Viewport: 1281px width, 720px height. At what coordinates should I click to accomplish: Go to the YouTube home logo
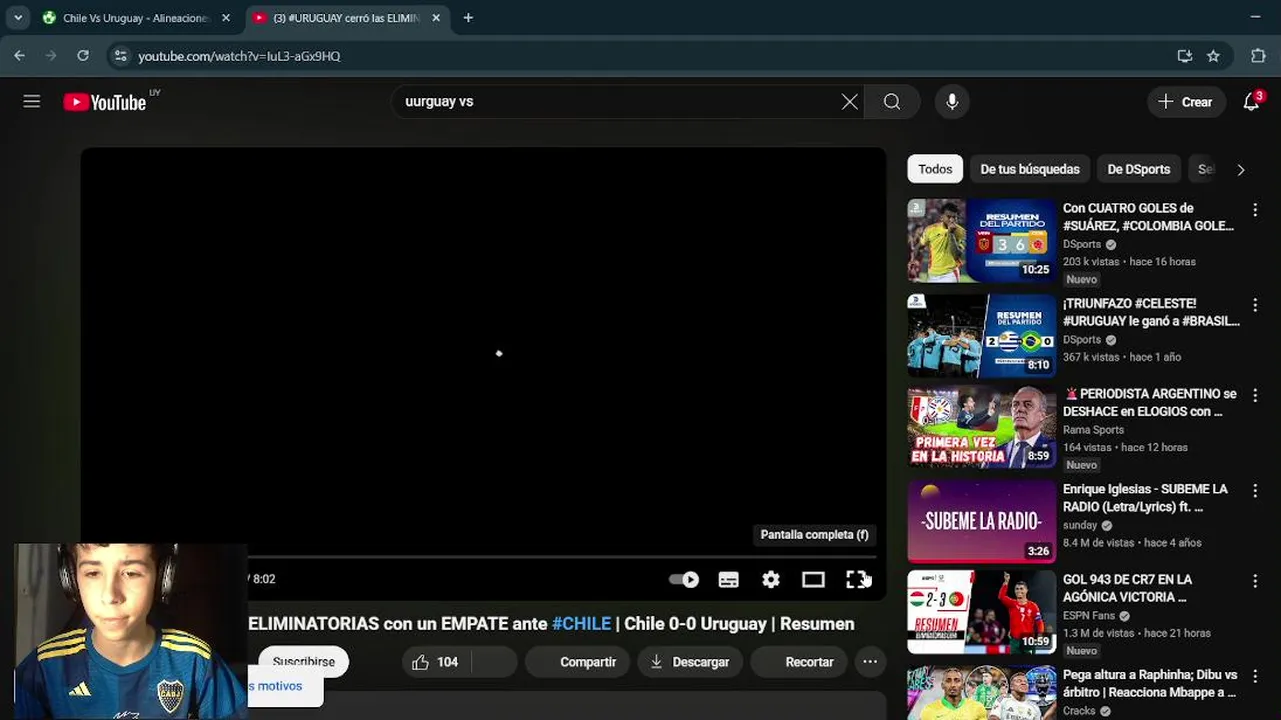tap(105, 101)
